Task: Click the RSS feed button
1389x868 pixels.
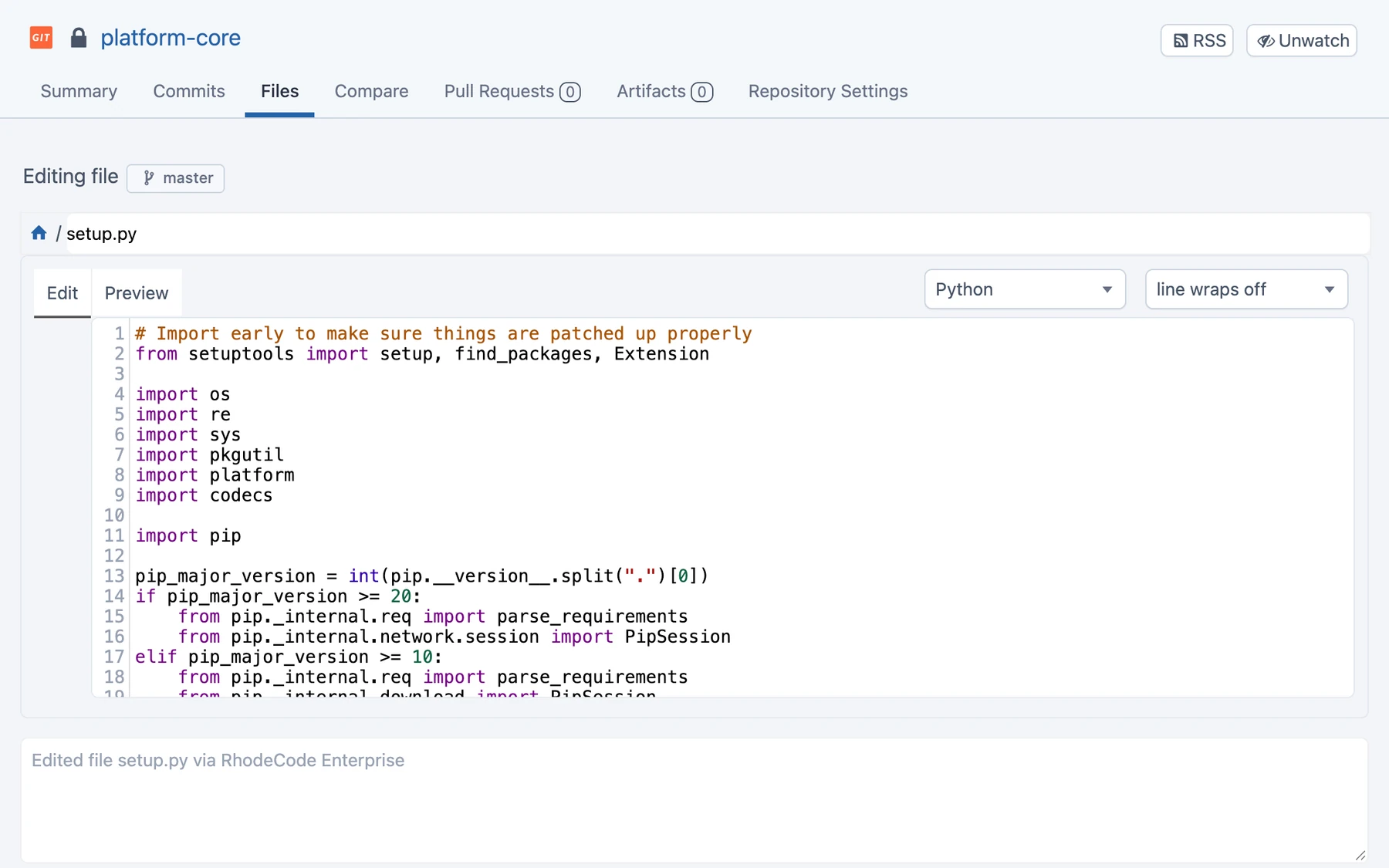Action: tap(1197, 40)
